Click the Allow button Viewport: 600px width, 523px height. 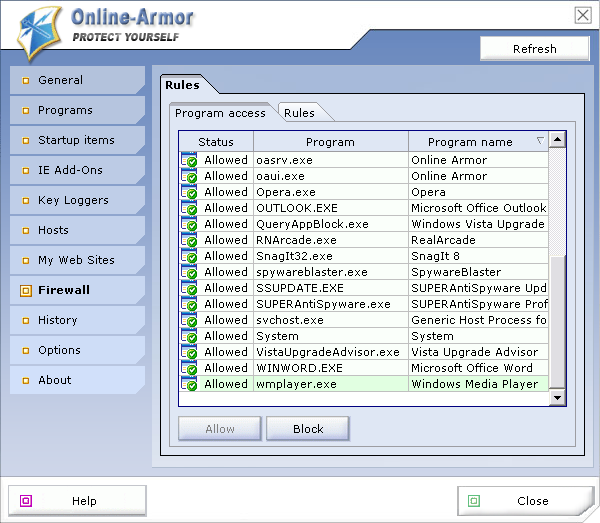[220, 429]
